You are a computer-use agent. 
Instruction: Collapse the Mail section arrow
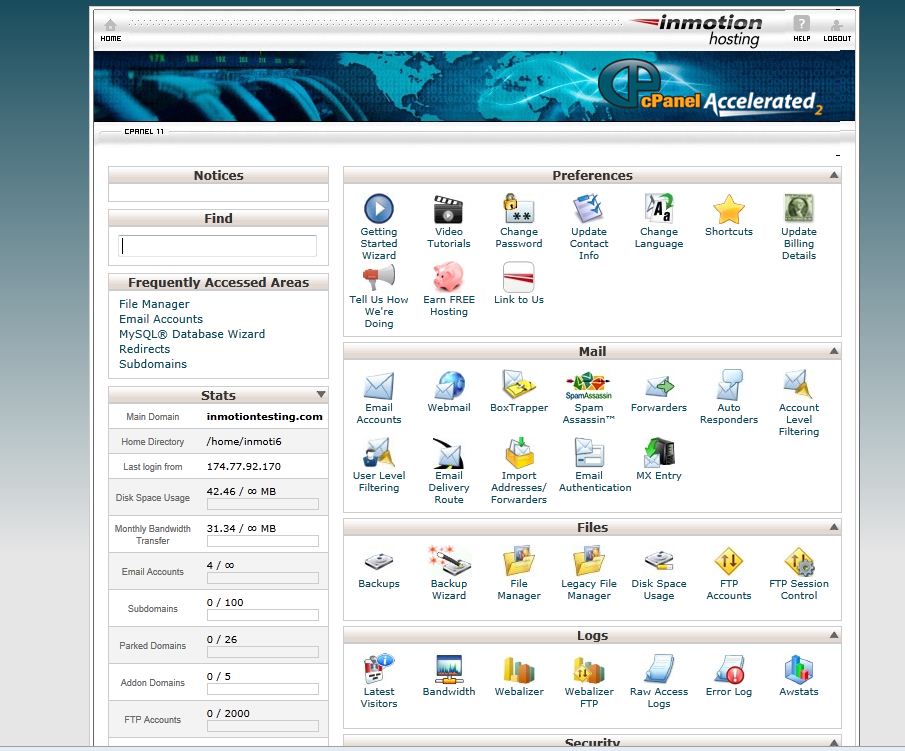click(x=833, y=352)
